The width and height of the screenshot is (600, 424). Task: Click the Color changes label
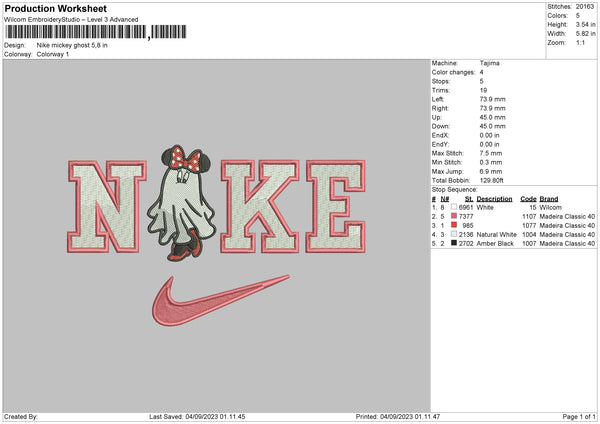coord(453,72)
